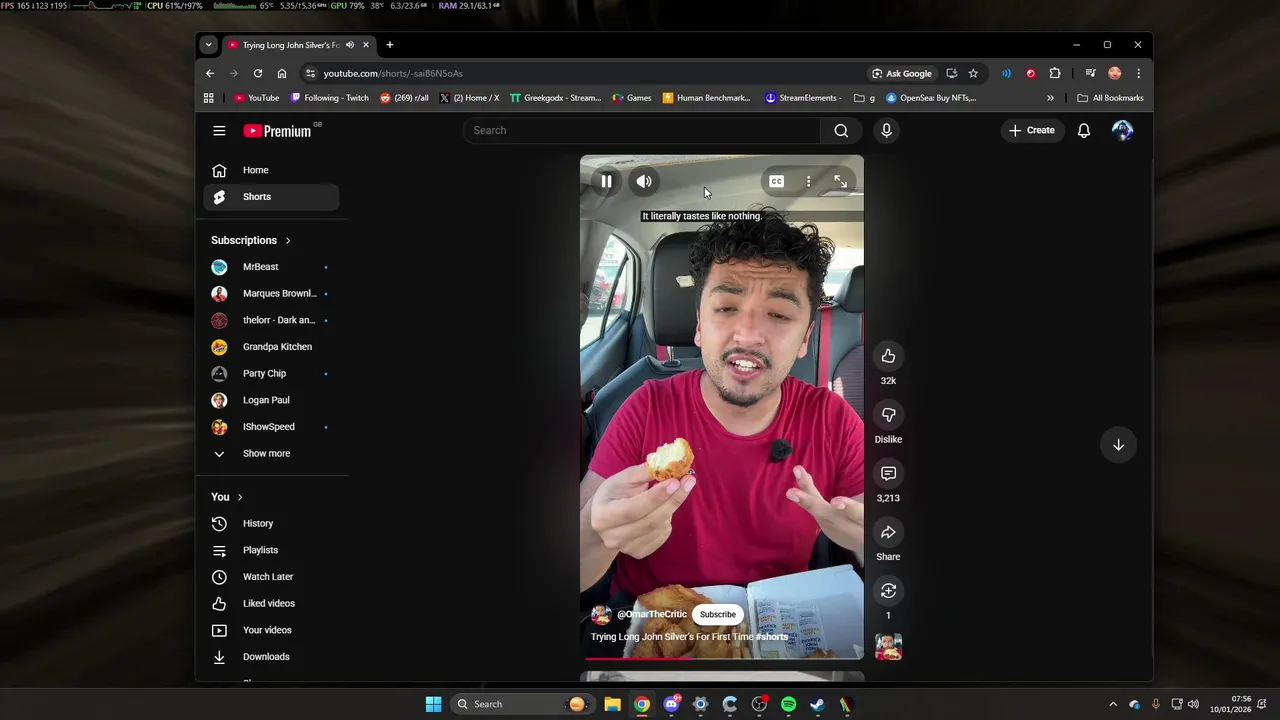Image resolution: width=1280 pixels, height=720 pixels.
Task: Open Steam from the taskbar
Action: [x=817, y=704]
